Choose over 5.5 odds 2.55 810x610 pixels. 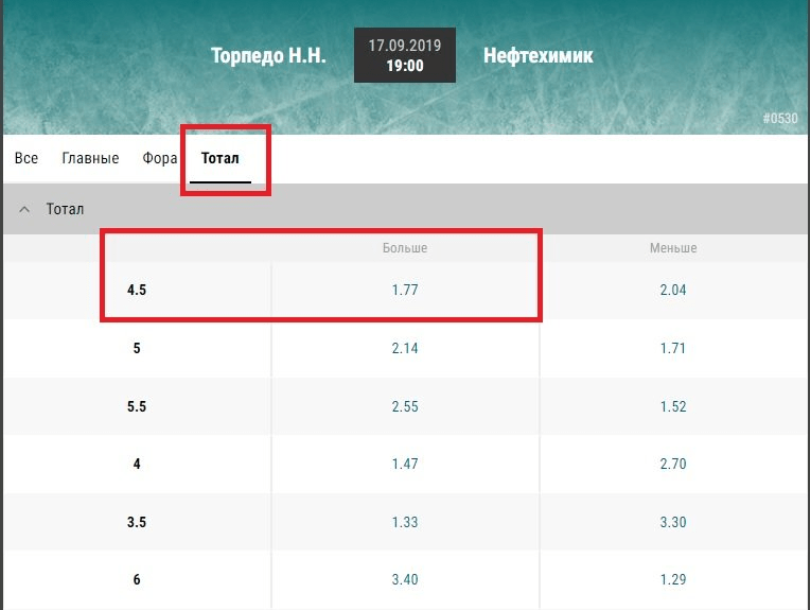point(405,406)
